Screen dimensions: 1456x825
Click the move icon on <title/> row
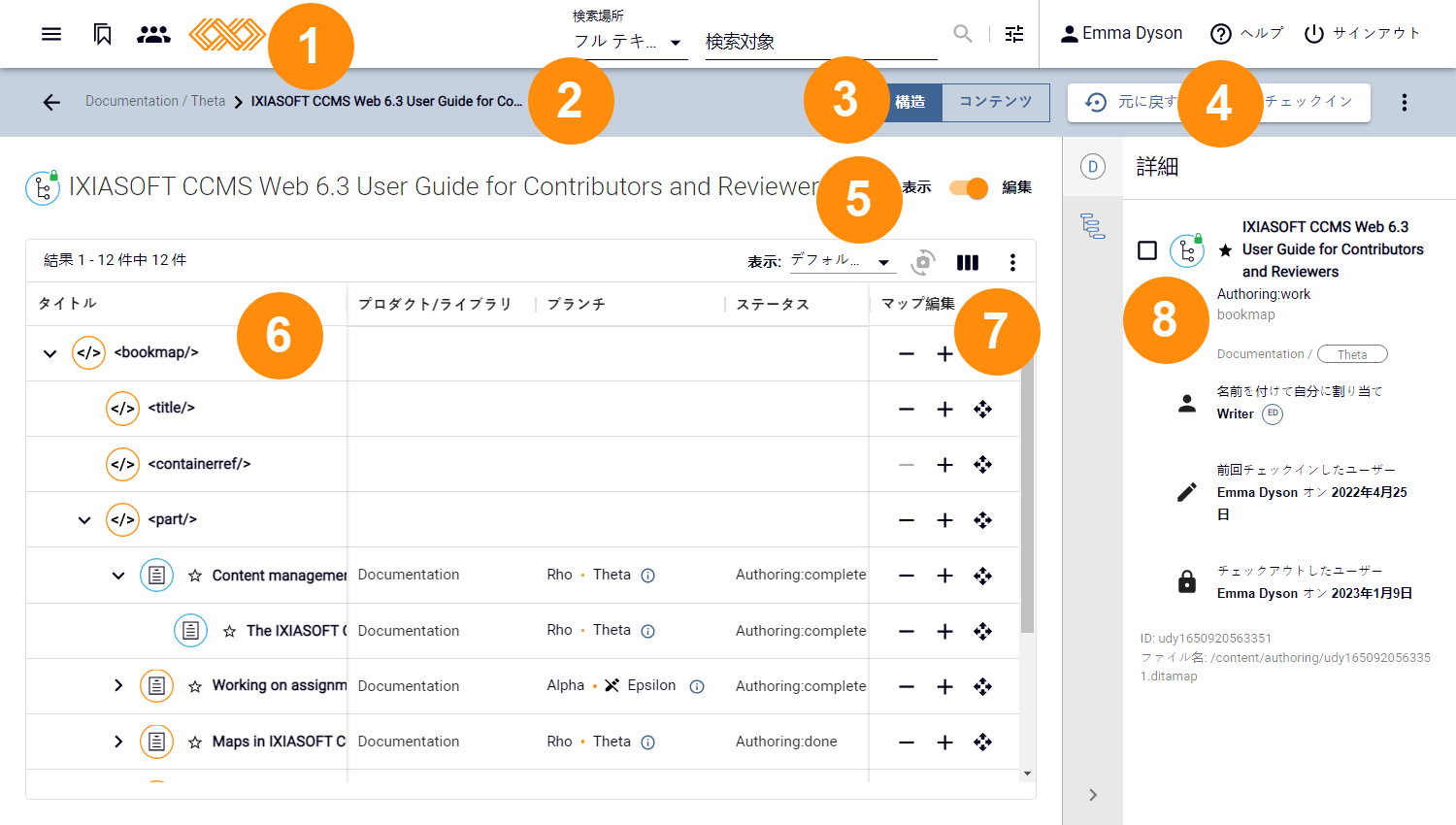pyautogui.click(x=982, y=410)
